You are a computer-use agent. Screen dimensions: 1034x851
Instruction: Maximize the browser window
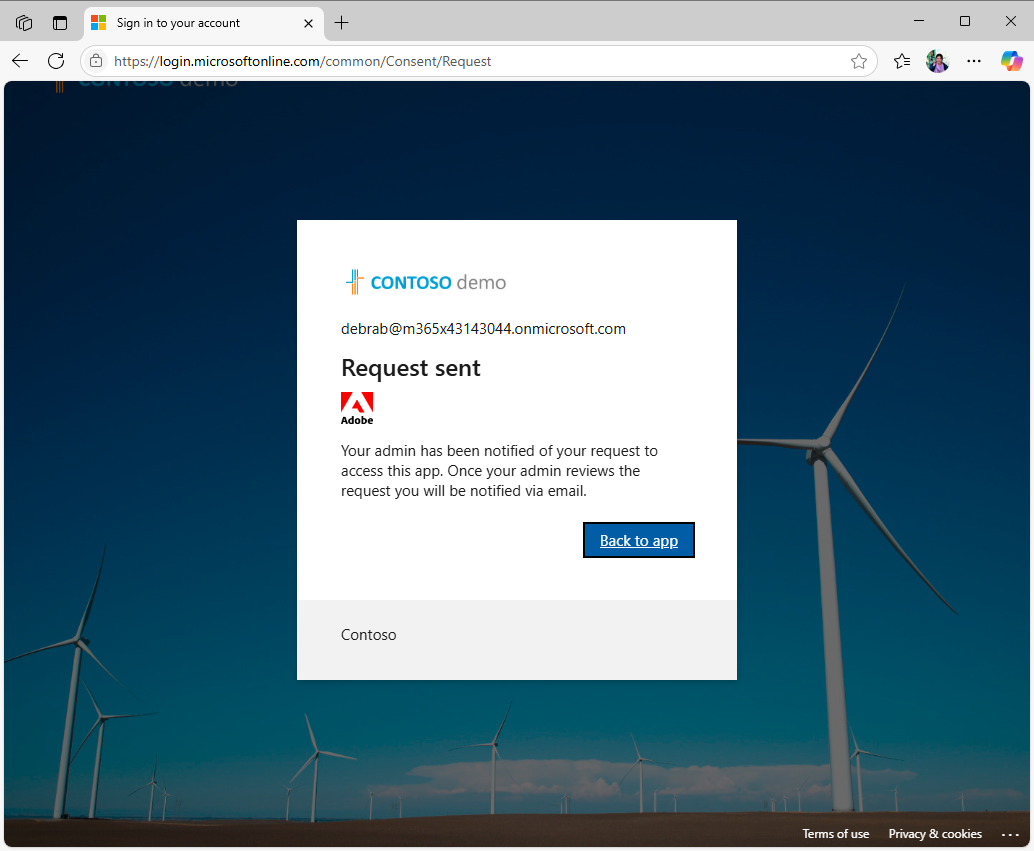965,21
